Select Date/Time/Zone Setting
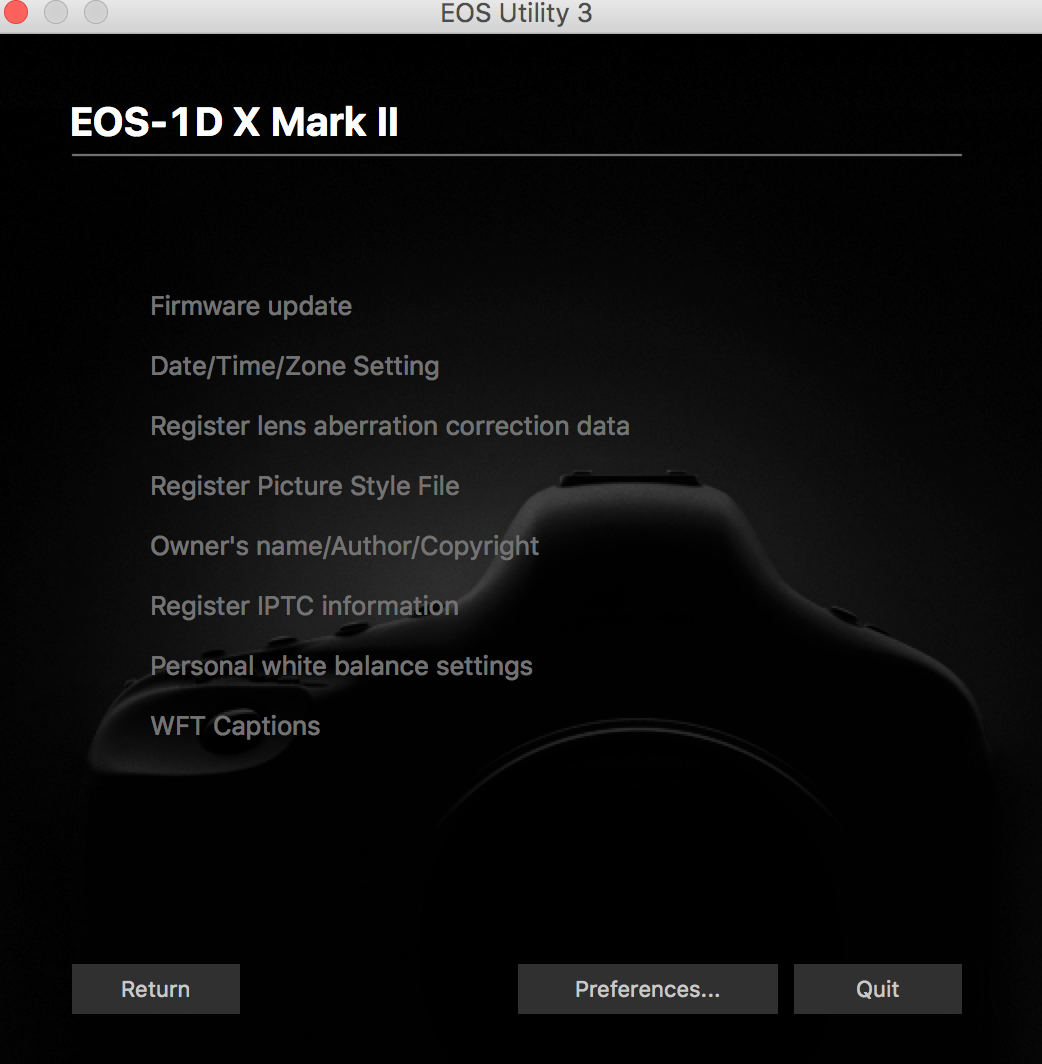The height and width of the screenshot is (1064, 1042). [295, 366]
